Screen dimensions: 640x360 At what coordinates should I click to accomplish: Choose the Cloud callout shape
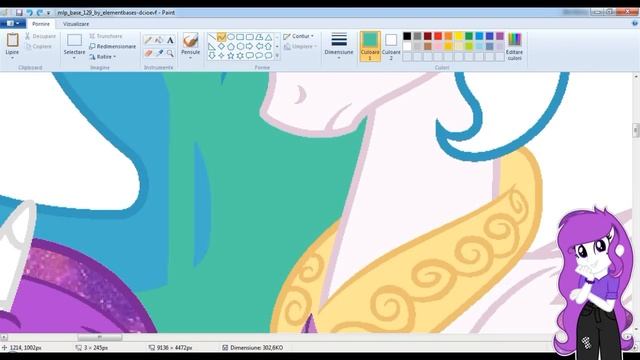tap(268, 56)
